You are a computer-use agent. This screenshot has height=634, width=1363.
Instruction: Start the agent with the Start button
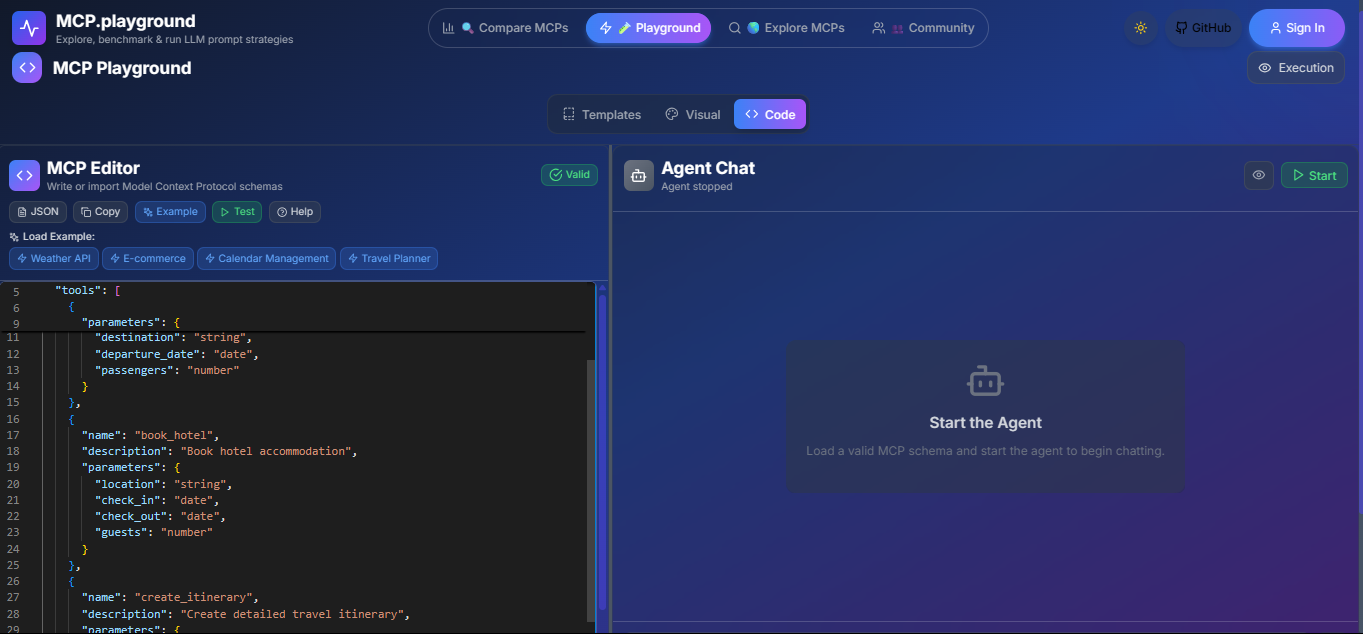[x=1314, y=175]
